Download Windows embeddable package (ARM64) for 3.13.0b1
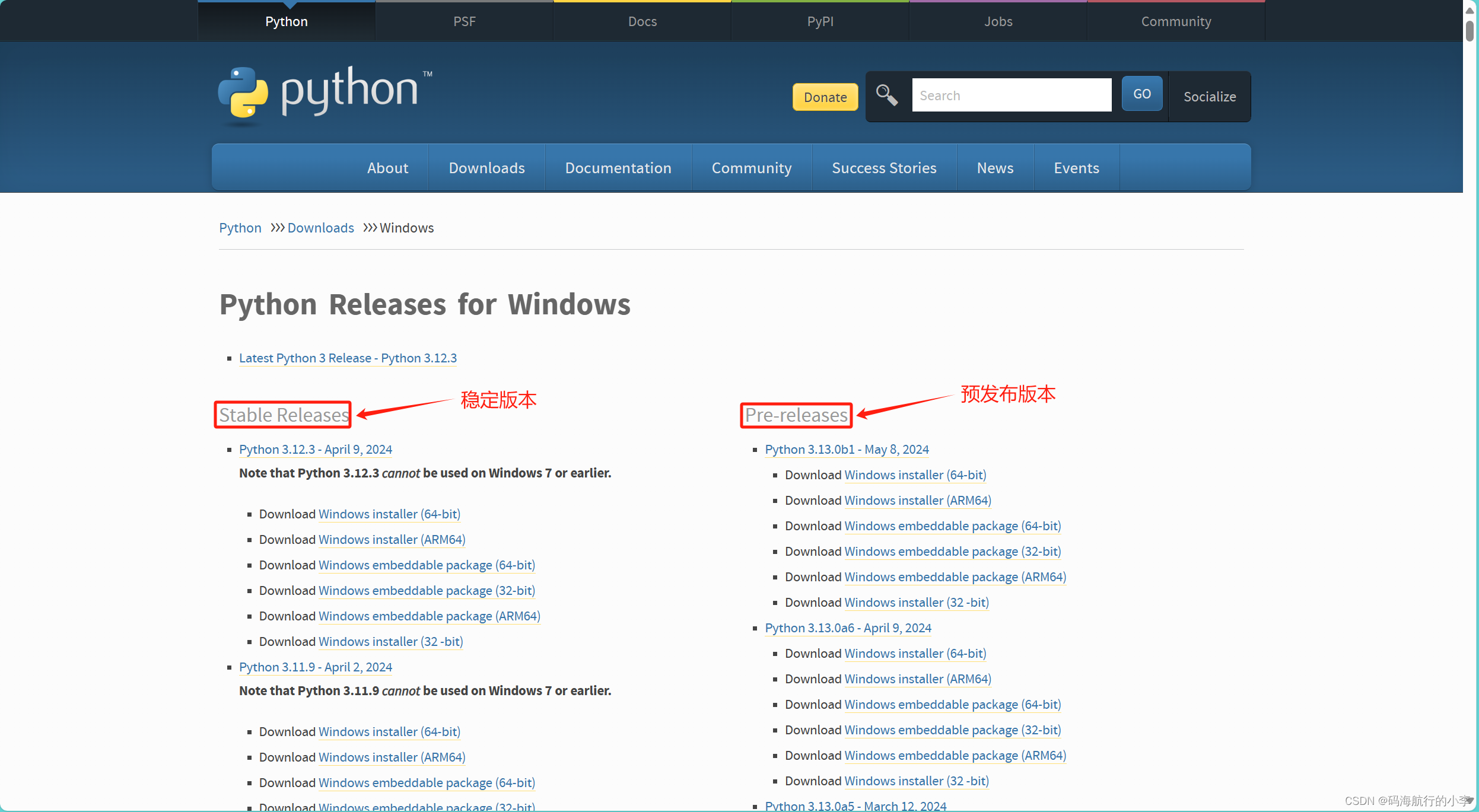Screen dimensions: 1479x812 point(955,577)
